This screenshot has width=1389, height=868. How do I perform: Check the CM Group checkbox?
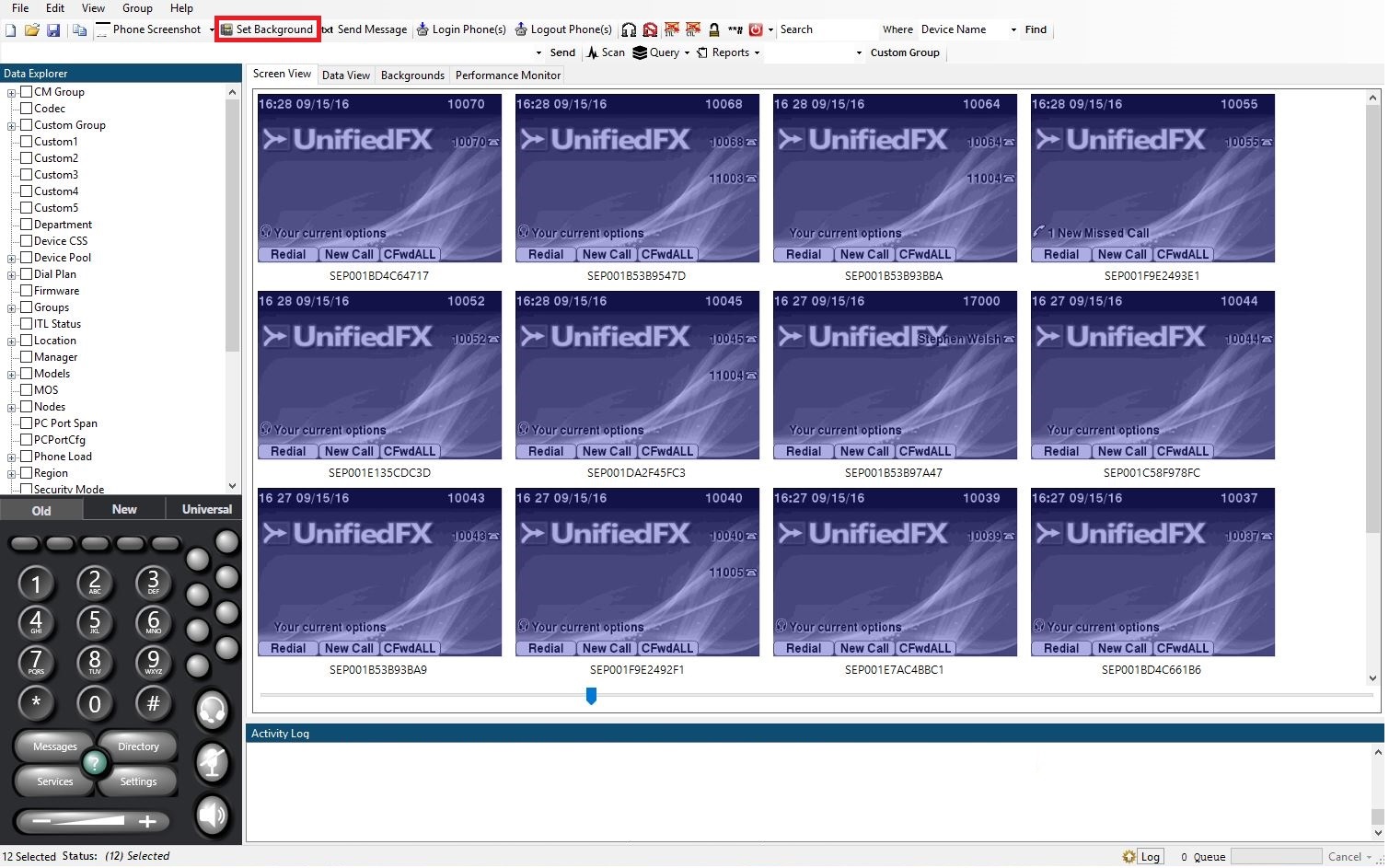point(27,92)
